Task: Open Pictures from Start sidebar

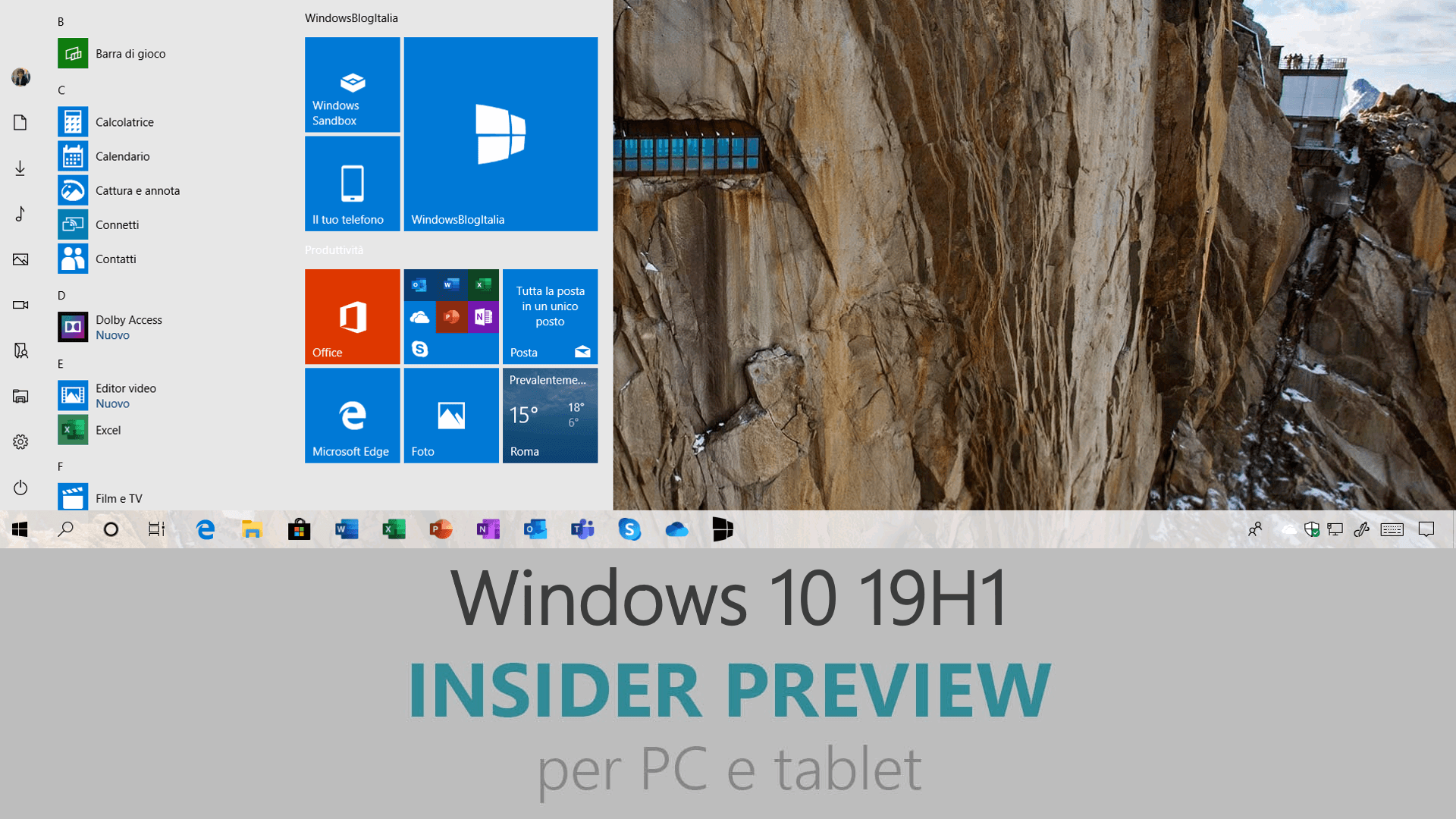Action: tap(20, 259)
